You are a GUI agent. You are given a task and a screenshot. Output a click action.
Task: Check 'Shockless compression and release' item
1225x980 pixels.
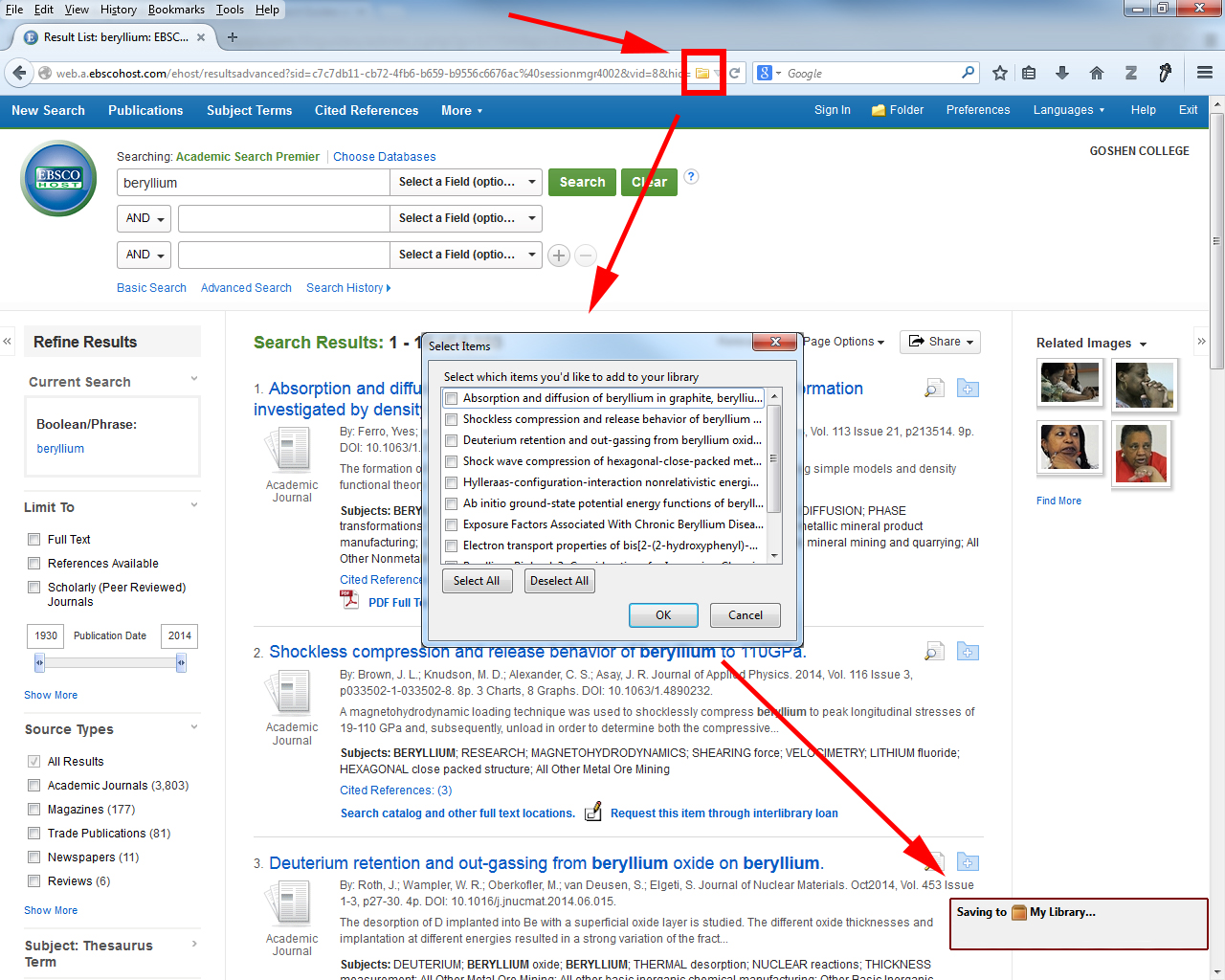tap(451, 419)
